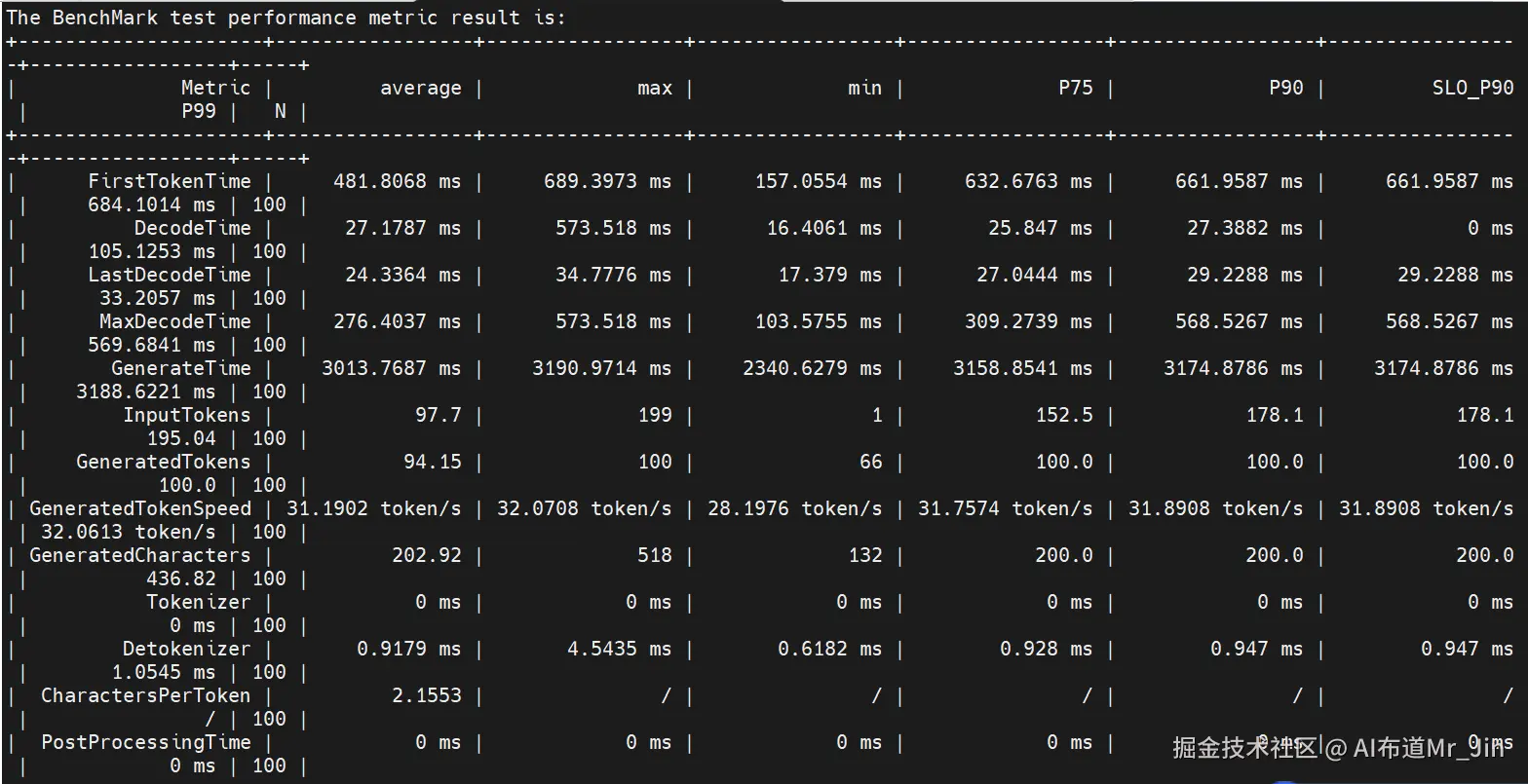
Task: Select the "InputTokens" metric name
Action: pyautogui.click(x=186, y=415)
